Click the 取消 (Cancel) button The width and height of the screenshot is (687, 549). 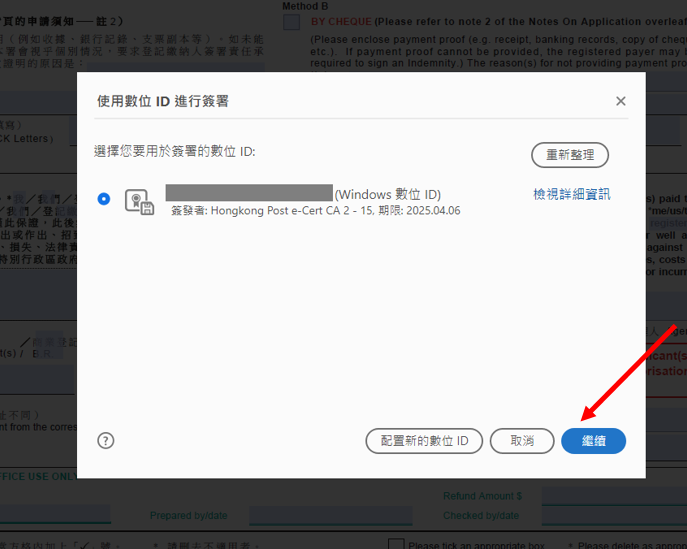[x=522, y=441]
